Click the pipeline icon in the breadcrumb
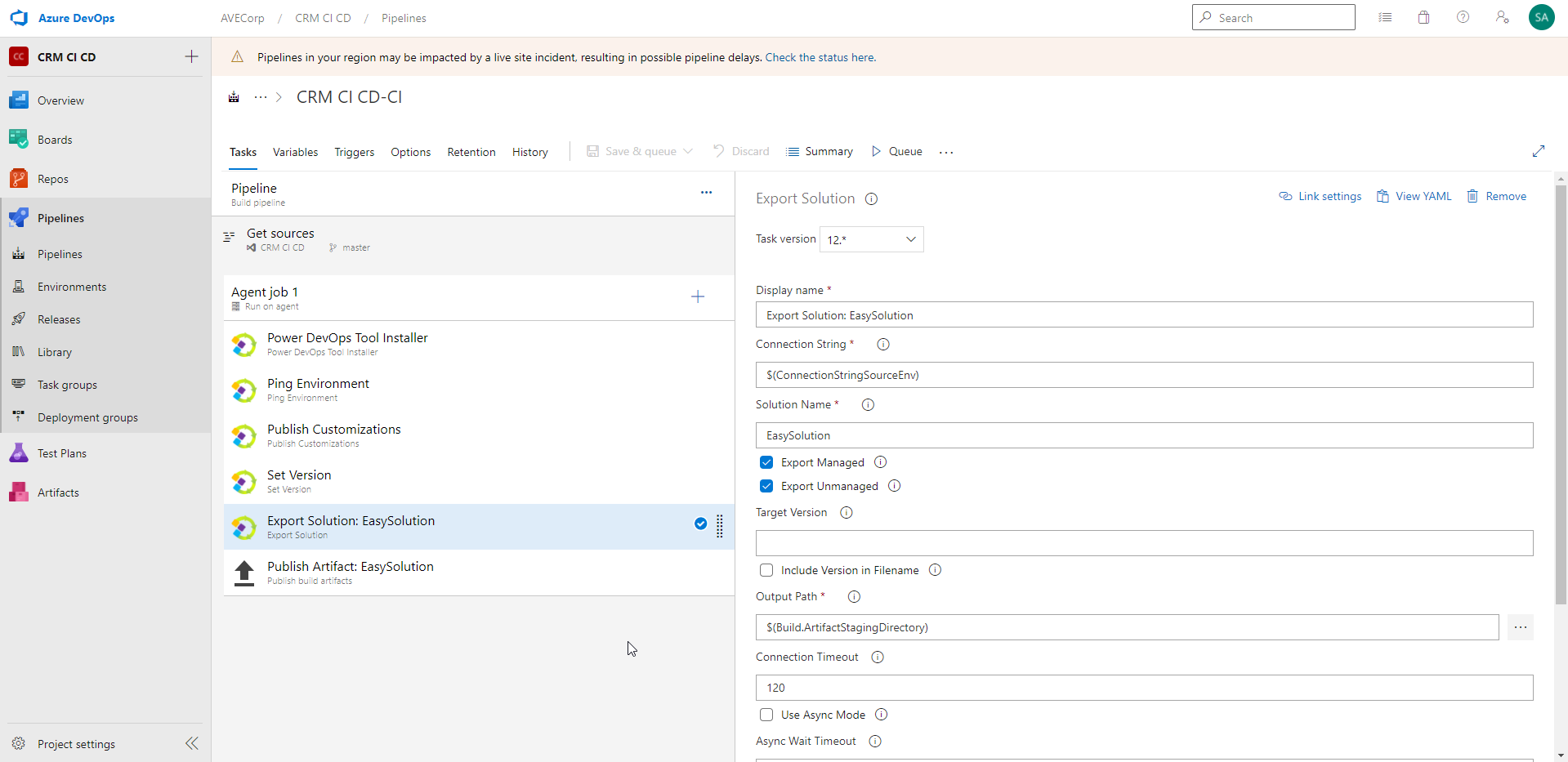Viewport: 1568px width, 762px height. [x=234, y=97]
